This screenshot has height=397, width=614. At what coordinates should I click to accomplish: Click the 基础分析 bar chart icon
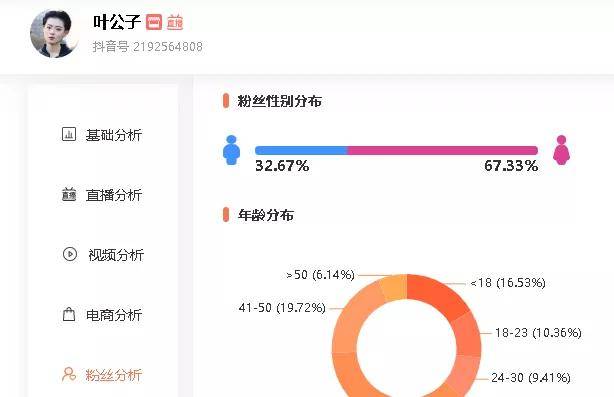[x=69, y=134]
